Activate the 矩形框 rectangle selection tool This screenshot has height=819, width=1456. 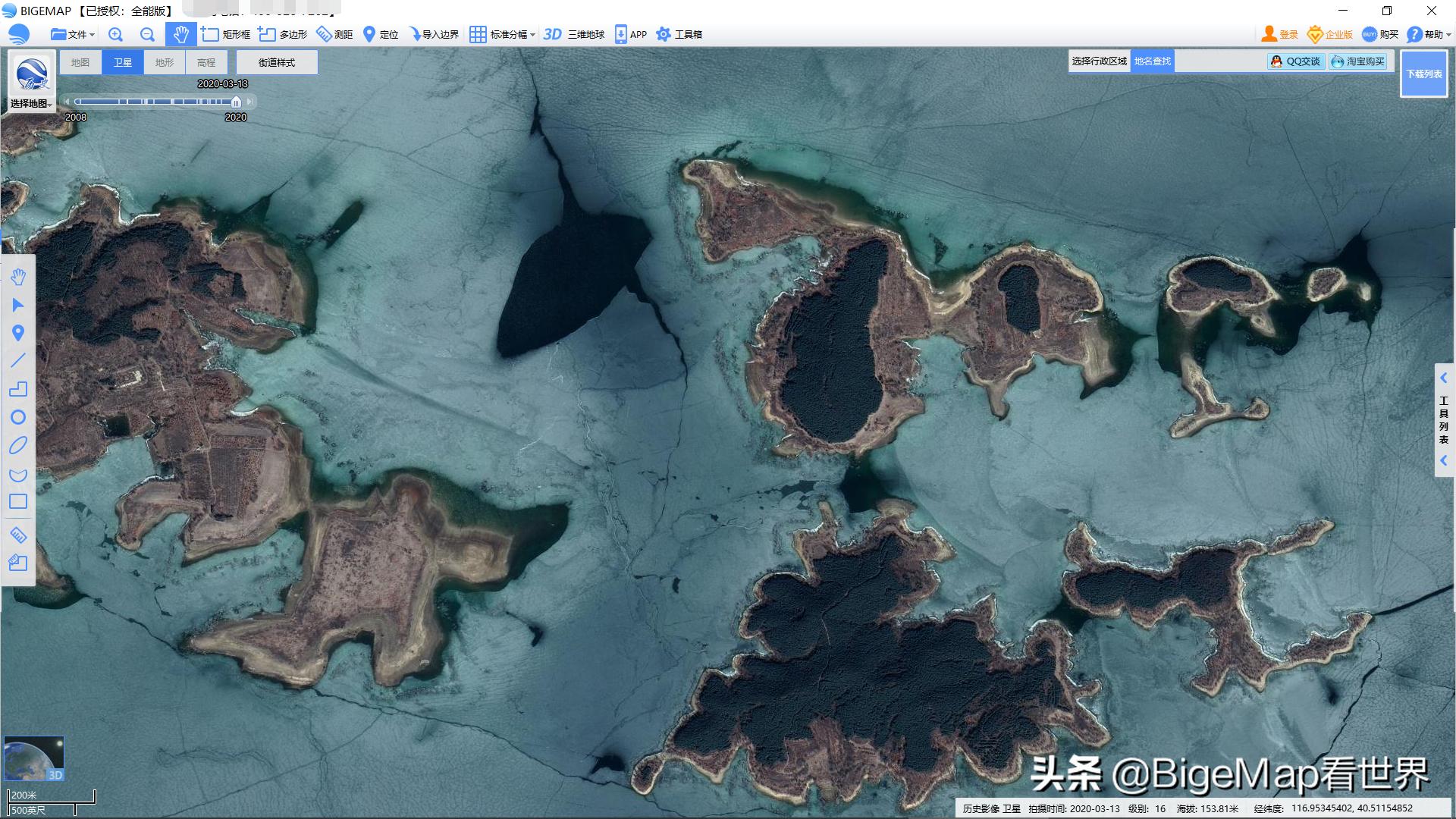pyautogui.click(x=223, y=34)
